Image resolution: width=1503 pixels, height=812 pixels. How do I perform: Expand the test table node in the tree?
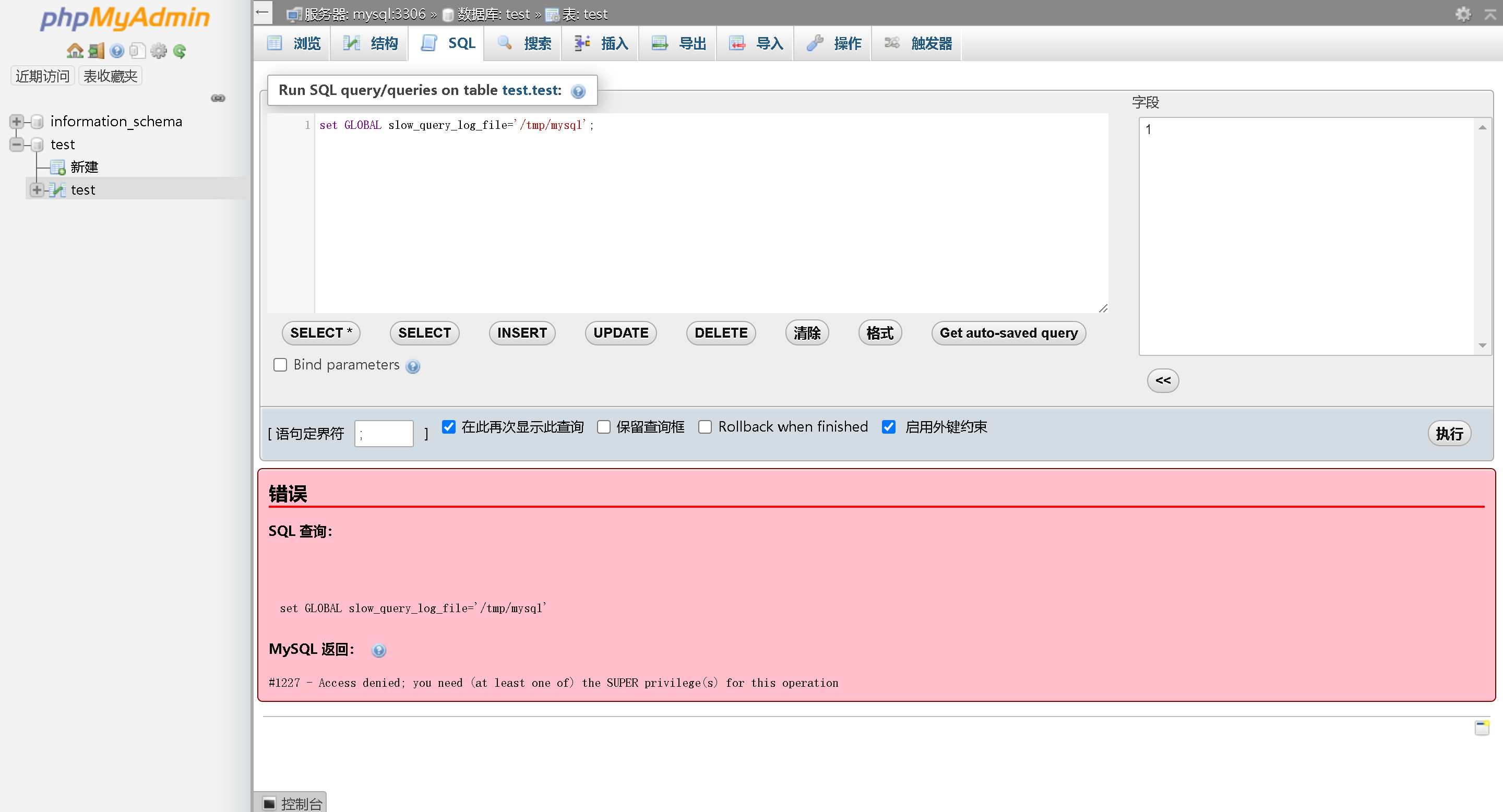point(36,189)
